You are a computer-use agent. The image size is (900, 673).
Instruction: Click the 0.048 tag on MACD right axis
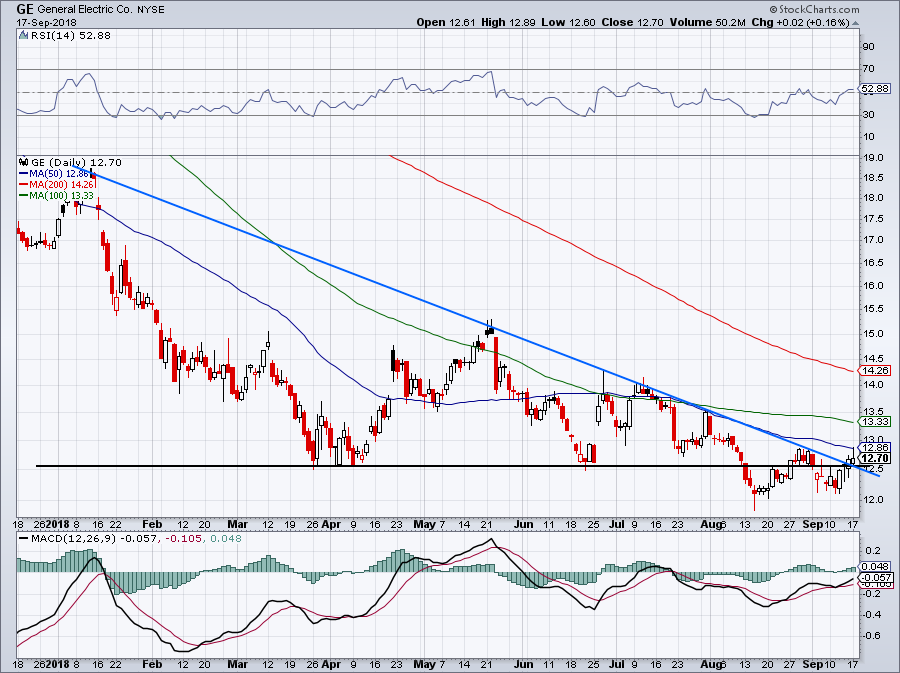(875, 566)
